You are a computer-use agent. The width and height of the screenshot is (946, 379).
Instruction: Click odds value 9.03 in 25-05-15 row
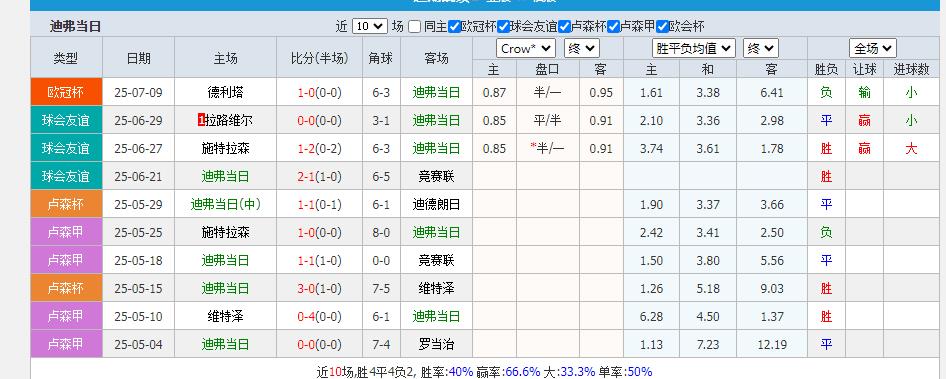pos(772,288)
